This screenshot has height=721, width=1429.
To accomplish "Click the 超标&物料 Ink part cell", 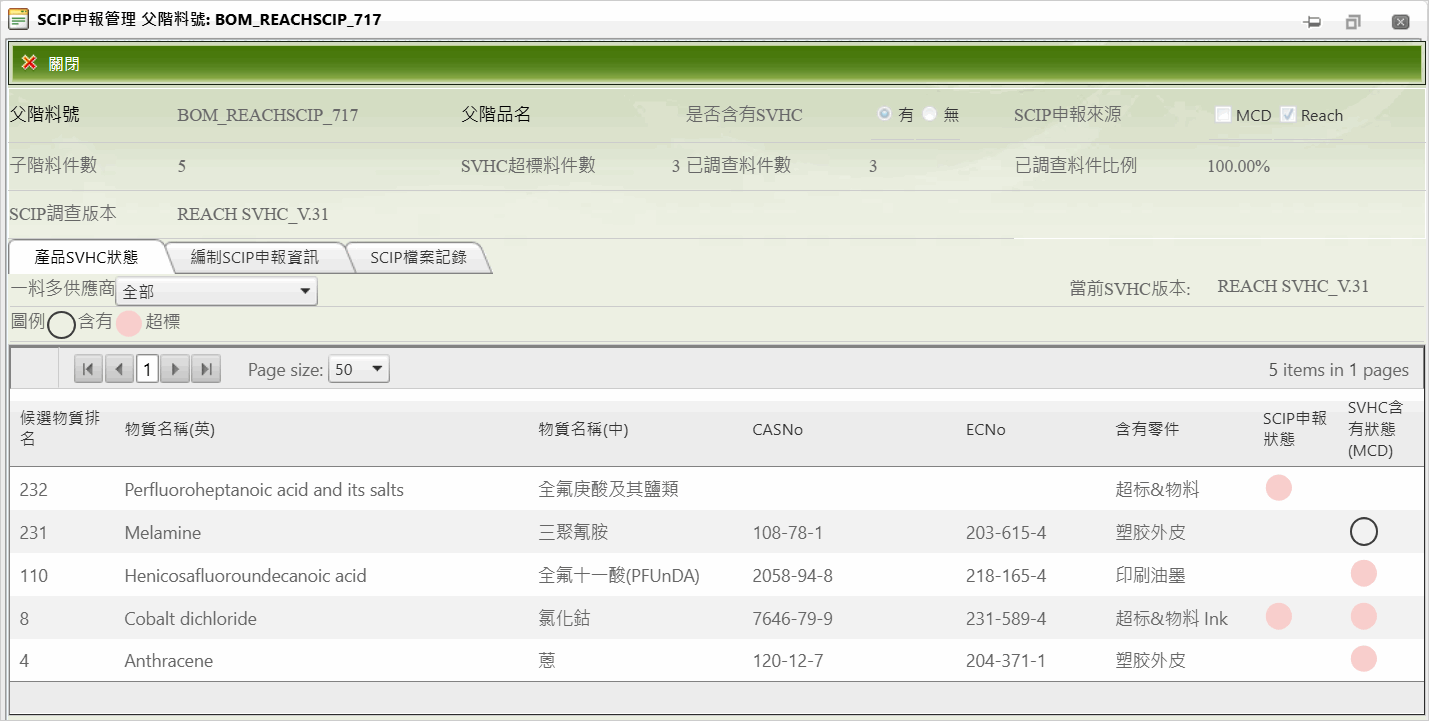I will pos(1172,619).
